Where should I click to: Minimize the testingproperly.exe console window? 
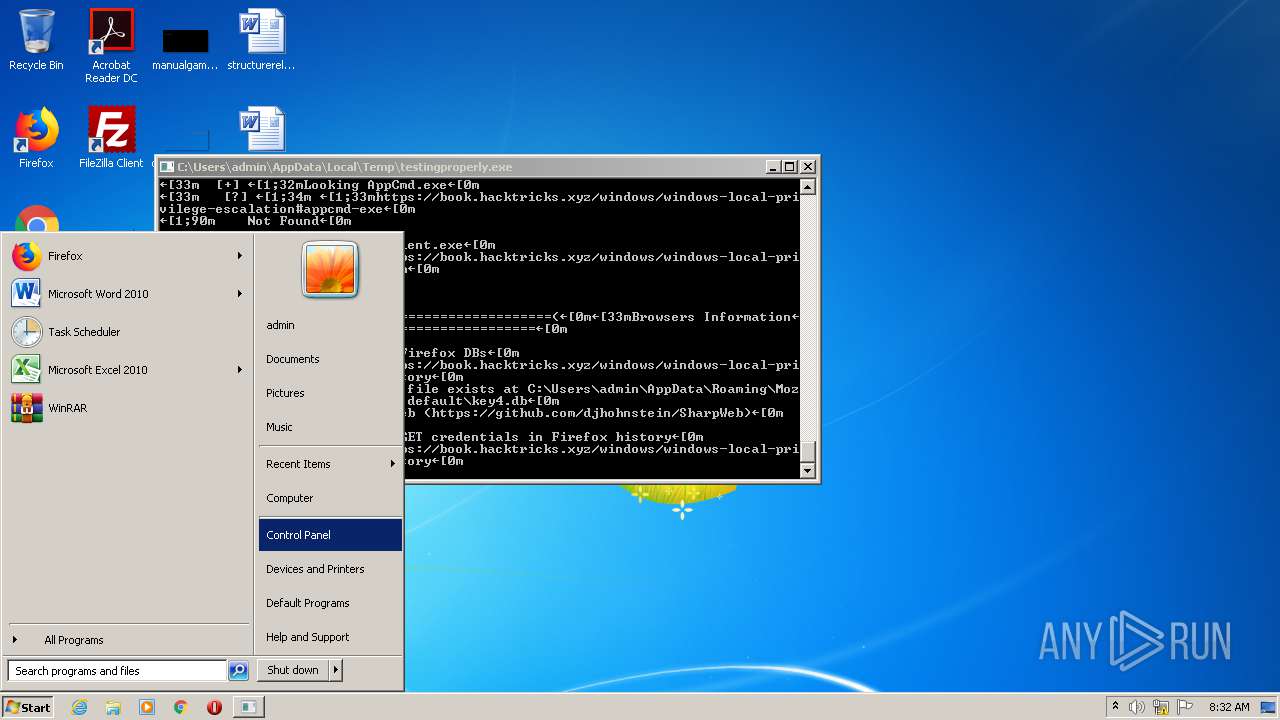pyautogui.click(x=772, y=167)
